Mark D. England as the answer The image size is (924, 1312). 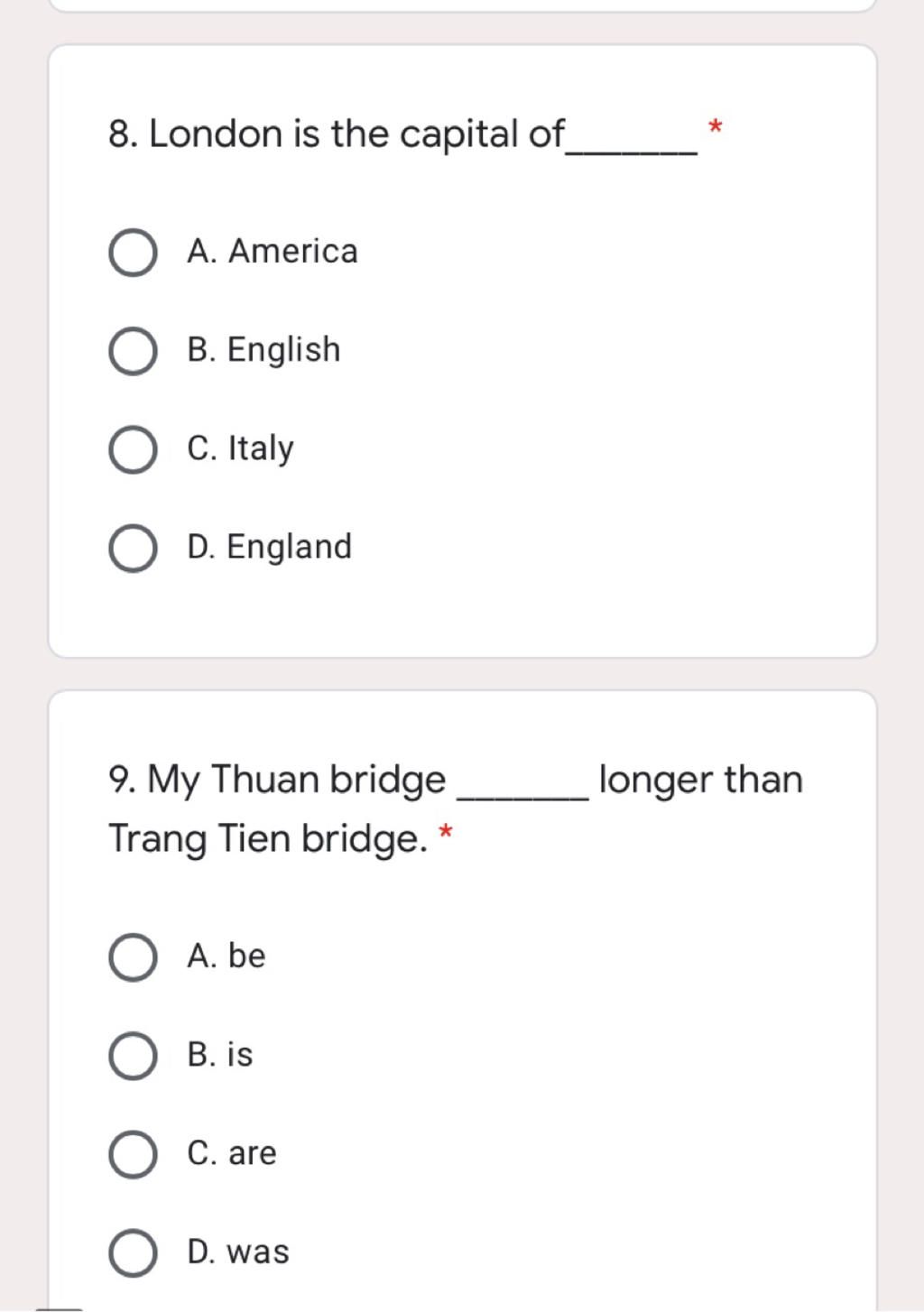pos(133,549)
